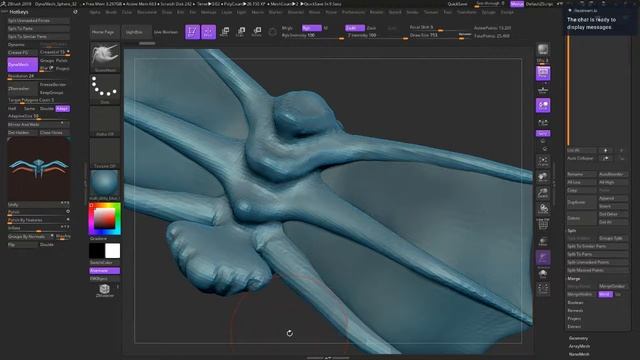This screenshot has height=360, width=640.
Task: Open the Transform menu
Action: tap(467, 12)
